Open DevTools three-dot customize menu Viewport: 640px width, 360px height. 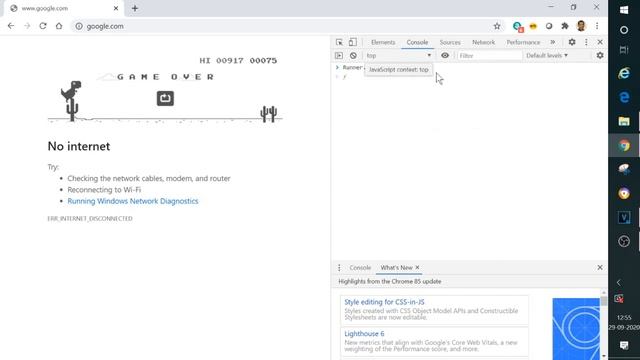[x=586, y=42]
